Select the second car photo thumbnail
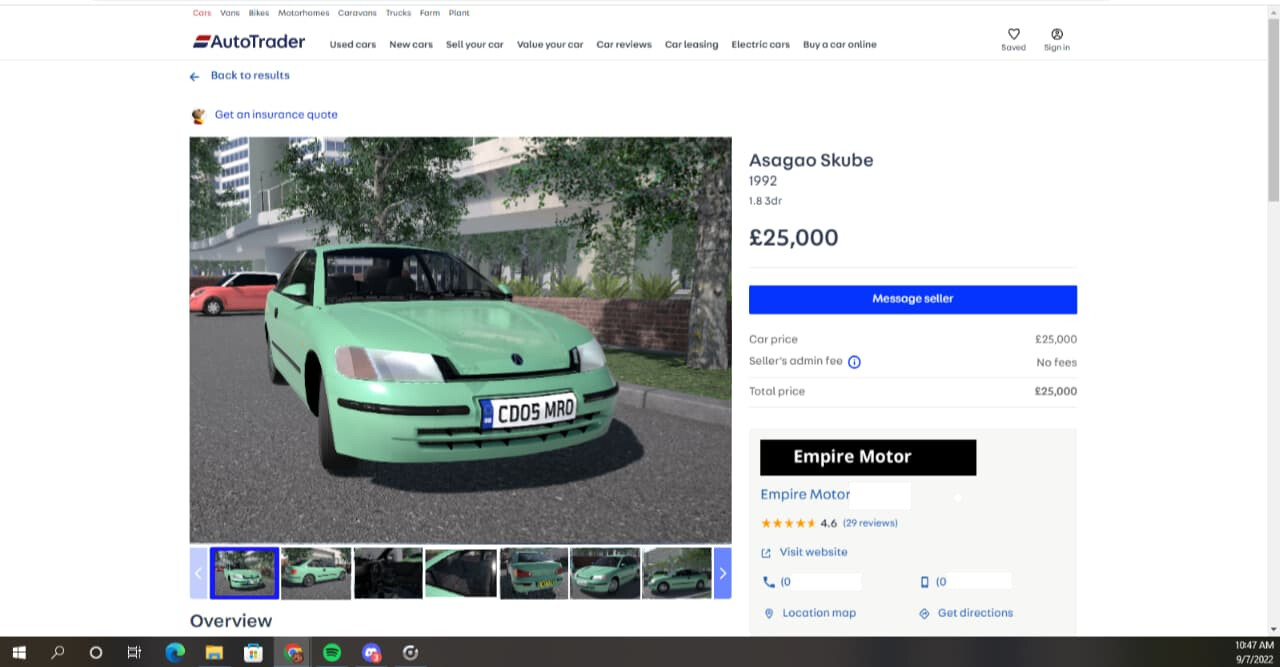This screenshot has height=667, width=1280. [x=316, y=573]
